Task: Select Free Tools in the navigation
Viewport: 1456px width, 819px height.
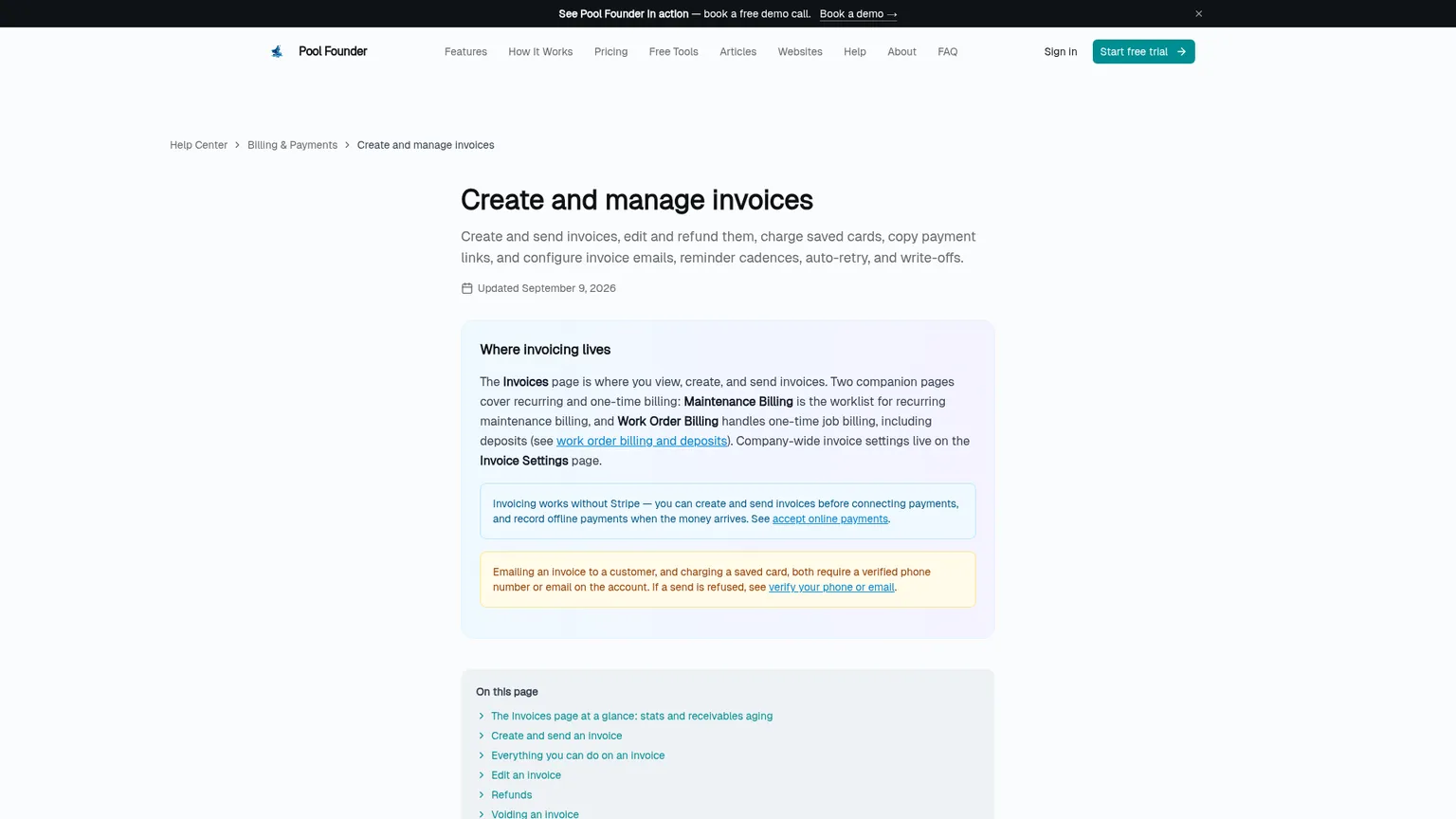Action: coord(673,51)
